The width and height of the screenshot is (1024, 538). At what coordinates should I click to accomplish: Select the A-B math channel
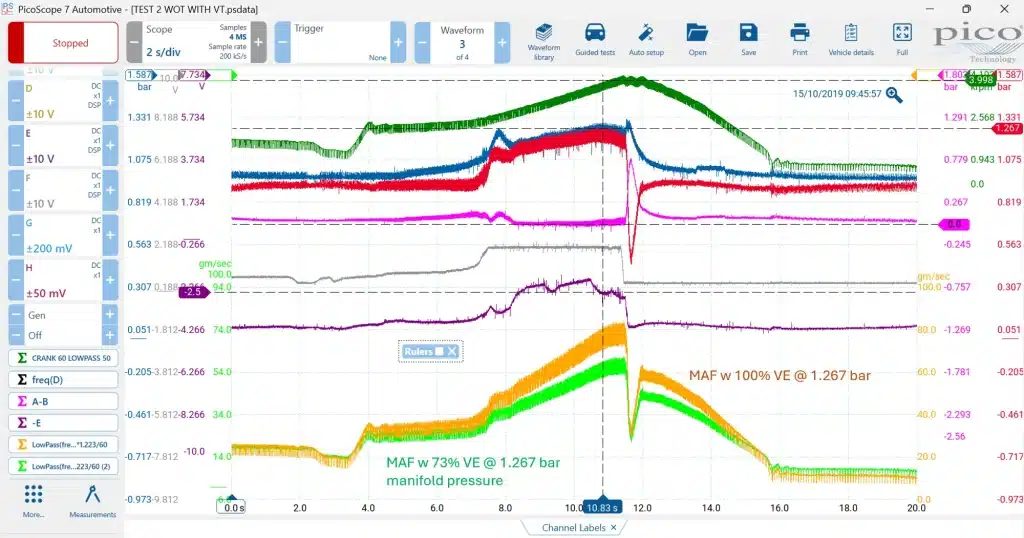(x=63, y=402)
